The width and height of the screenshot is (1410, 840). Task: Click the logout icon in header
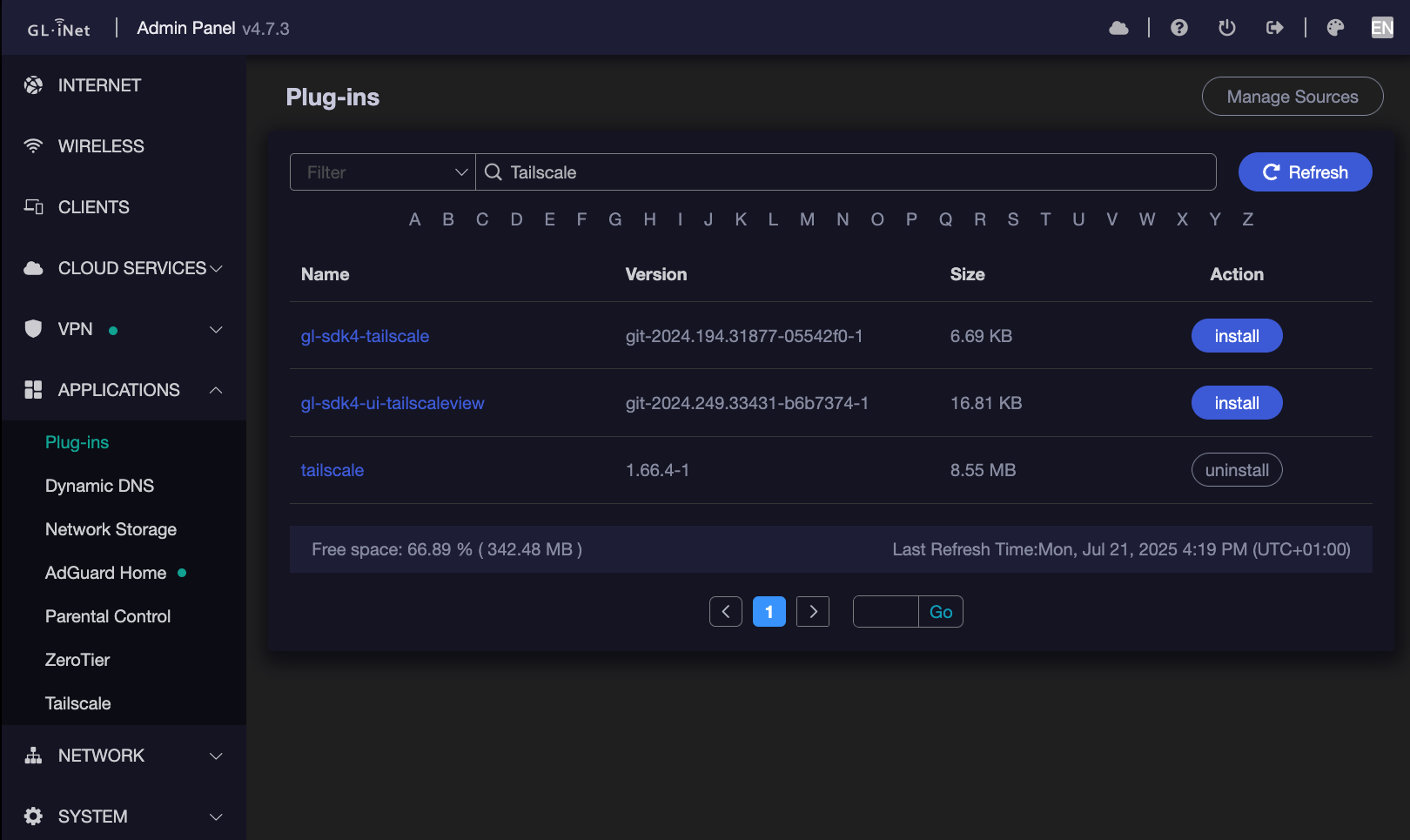pyautogui.click(x=1275, y=28)
